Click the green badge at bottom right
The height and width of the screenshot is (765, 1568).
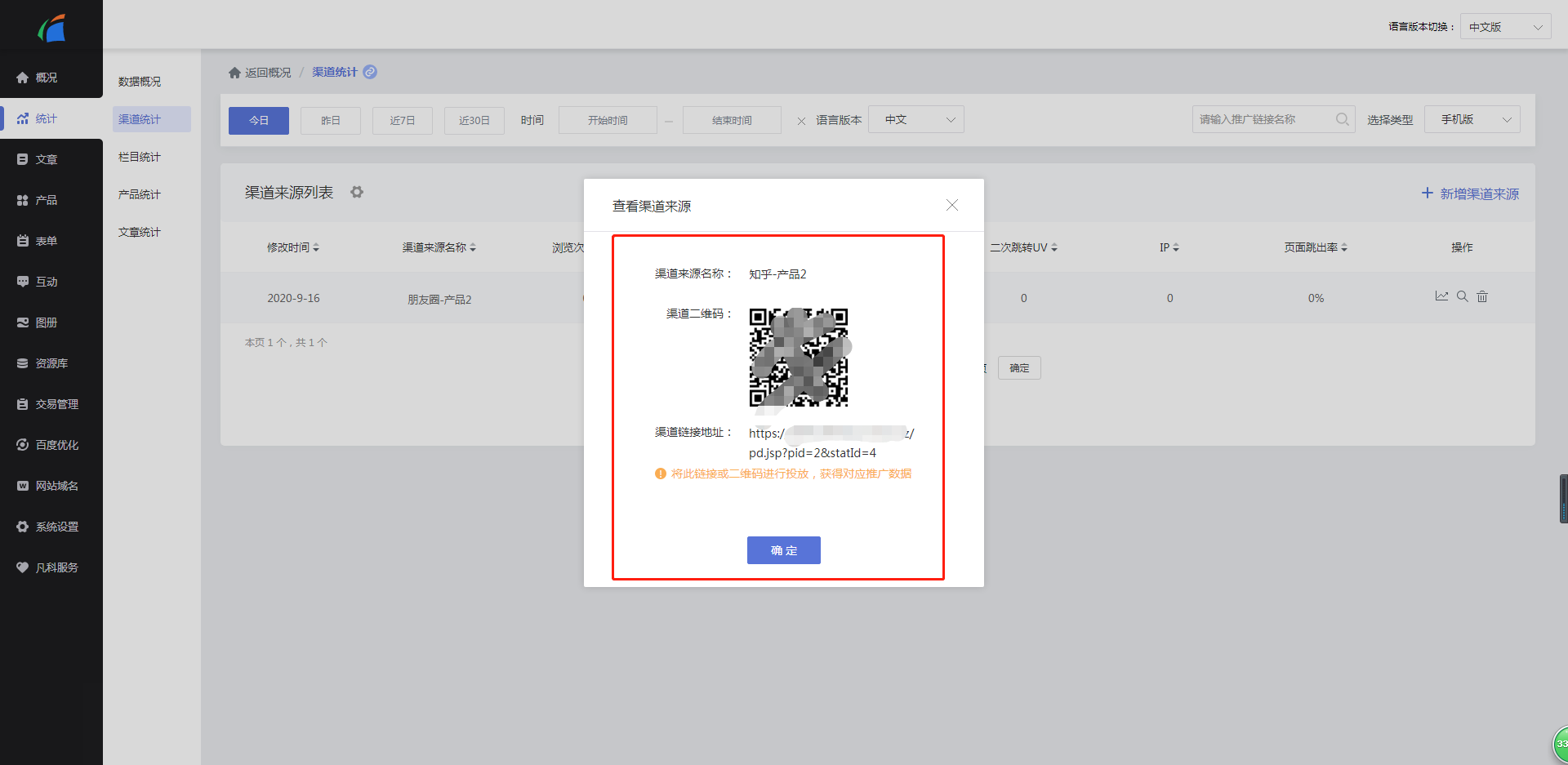pyautogui.click(x=1561, y=745)
